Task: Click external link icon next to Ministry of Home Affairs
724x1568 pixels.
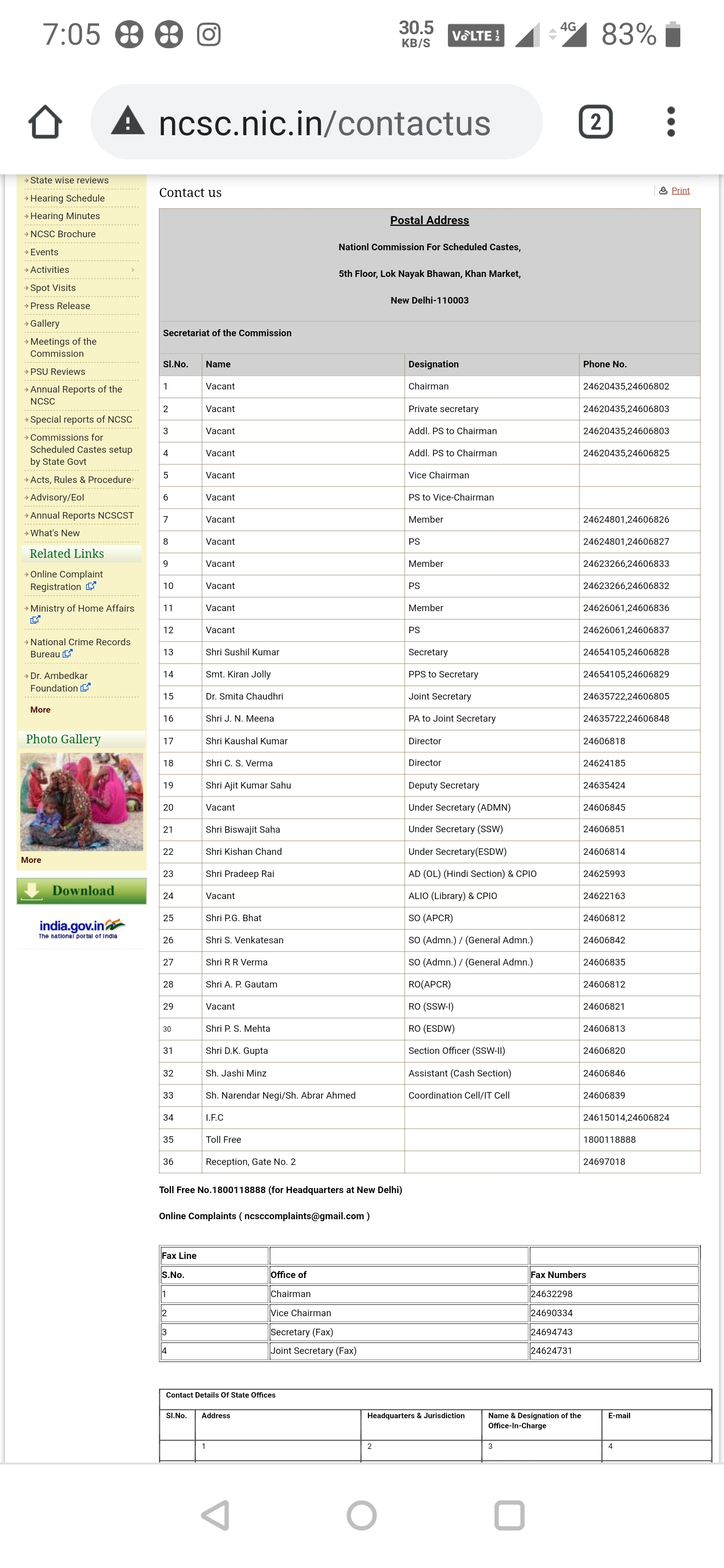Action: coord(35,620)
